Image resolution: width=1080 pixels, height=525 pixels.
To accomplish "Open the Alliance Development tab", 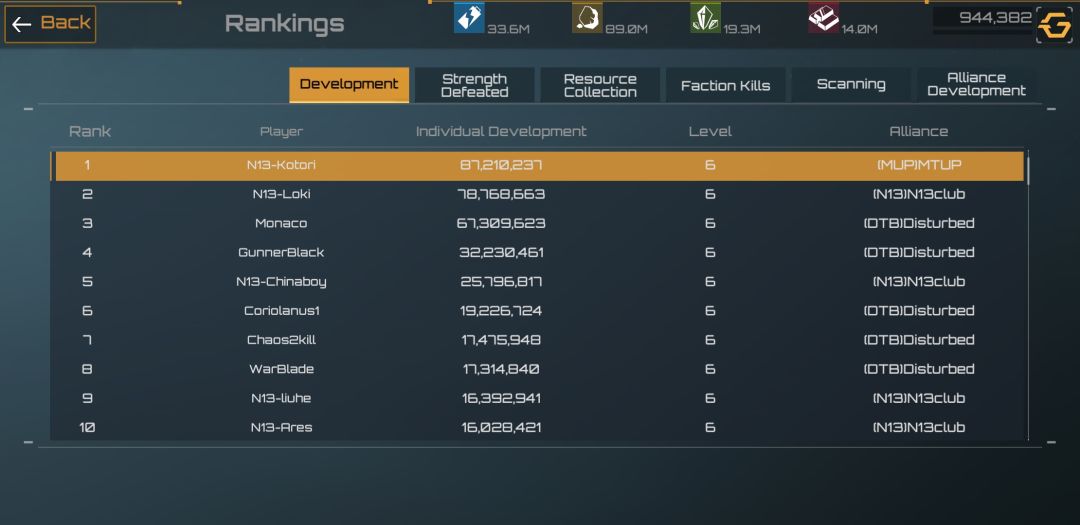I will (976, 85).
